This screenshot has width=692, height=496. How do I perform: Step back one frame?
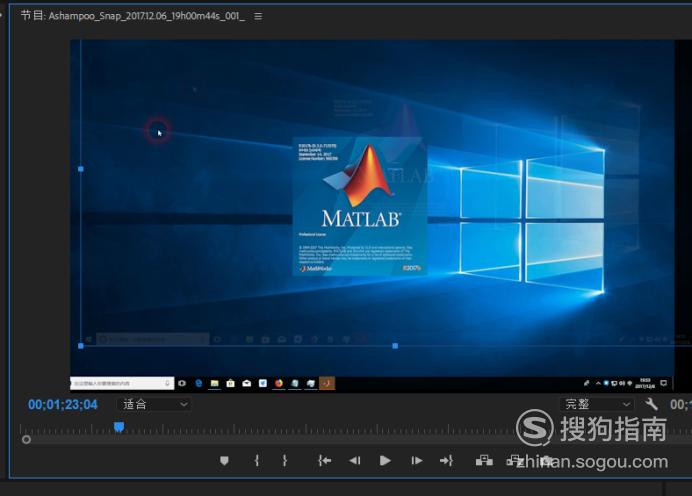(x=355, y=461)
